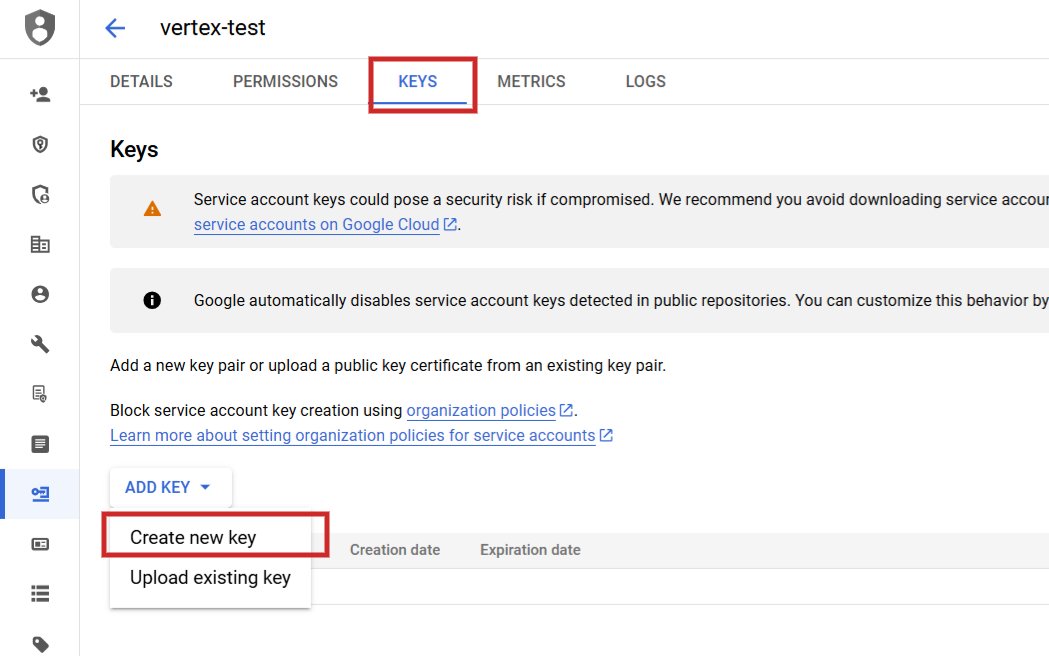The image size is (1049, 656).
Task: Choose Create new key option
Action: [194, 538]
